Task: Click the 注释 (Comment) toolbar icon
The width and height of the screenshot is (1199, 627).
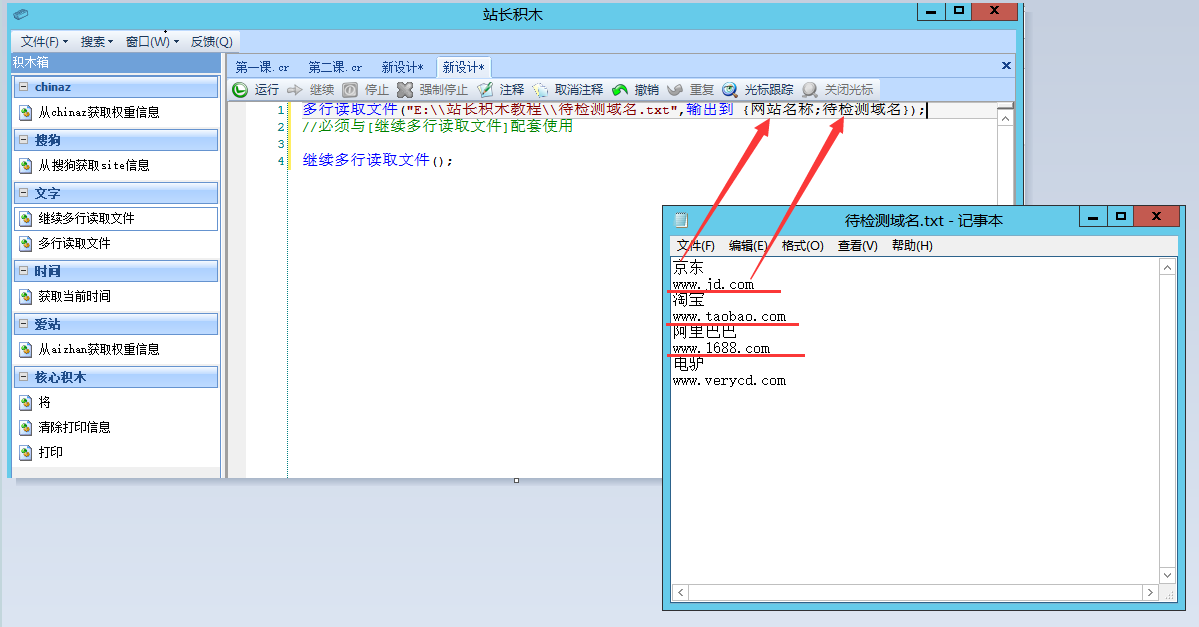Action: [x=486, y=90]
